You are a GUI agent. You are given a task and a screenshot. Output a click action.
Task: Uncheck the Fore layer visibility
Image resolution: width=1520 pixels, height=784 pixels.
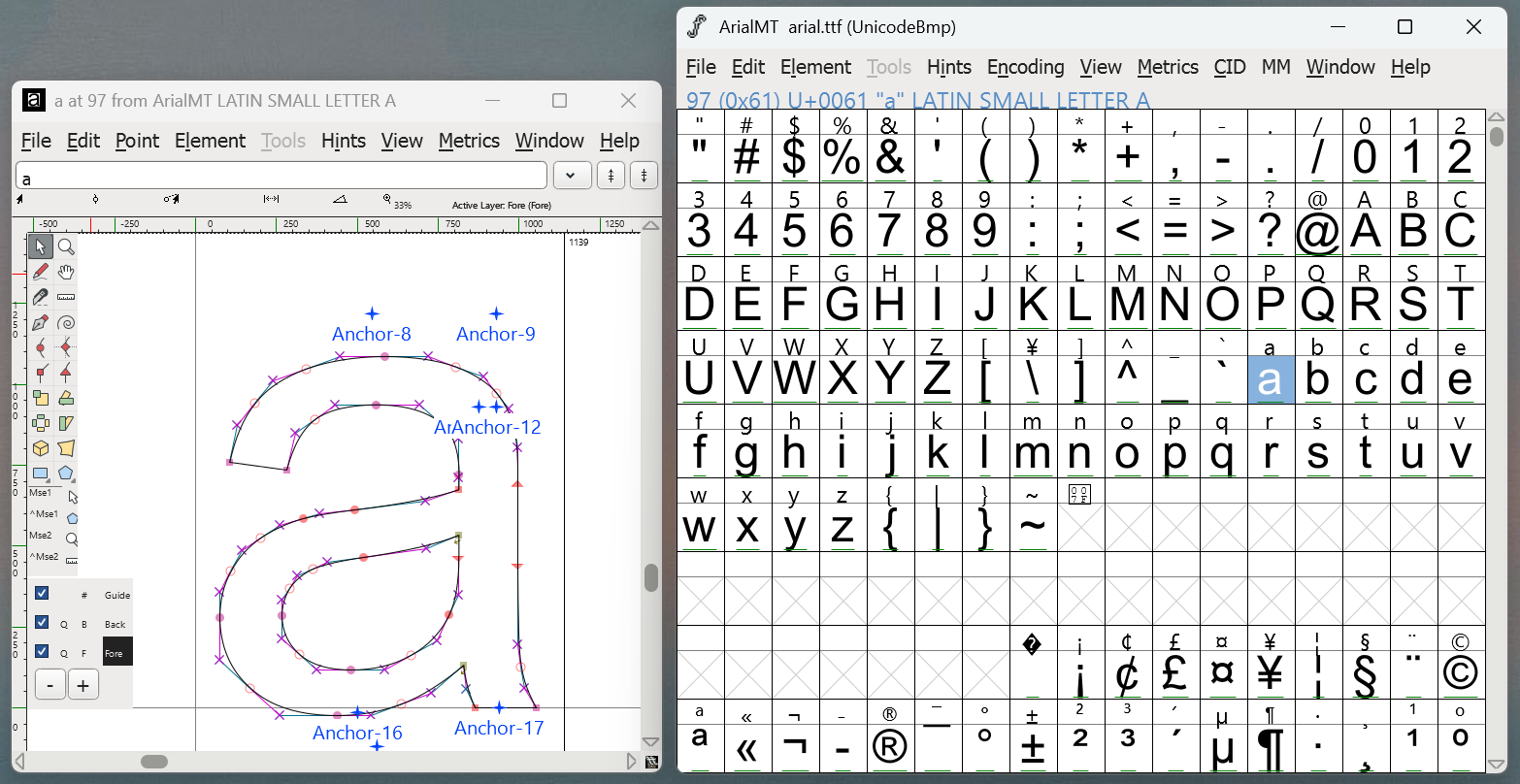tap(42, 650)
